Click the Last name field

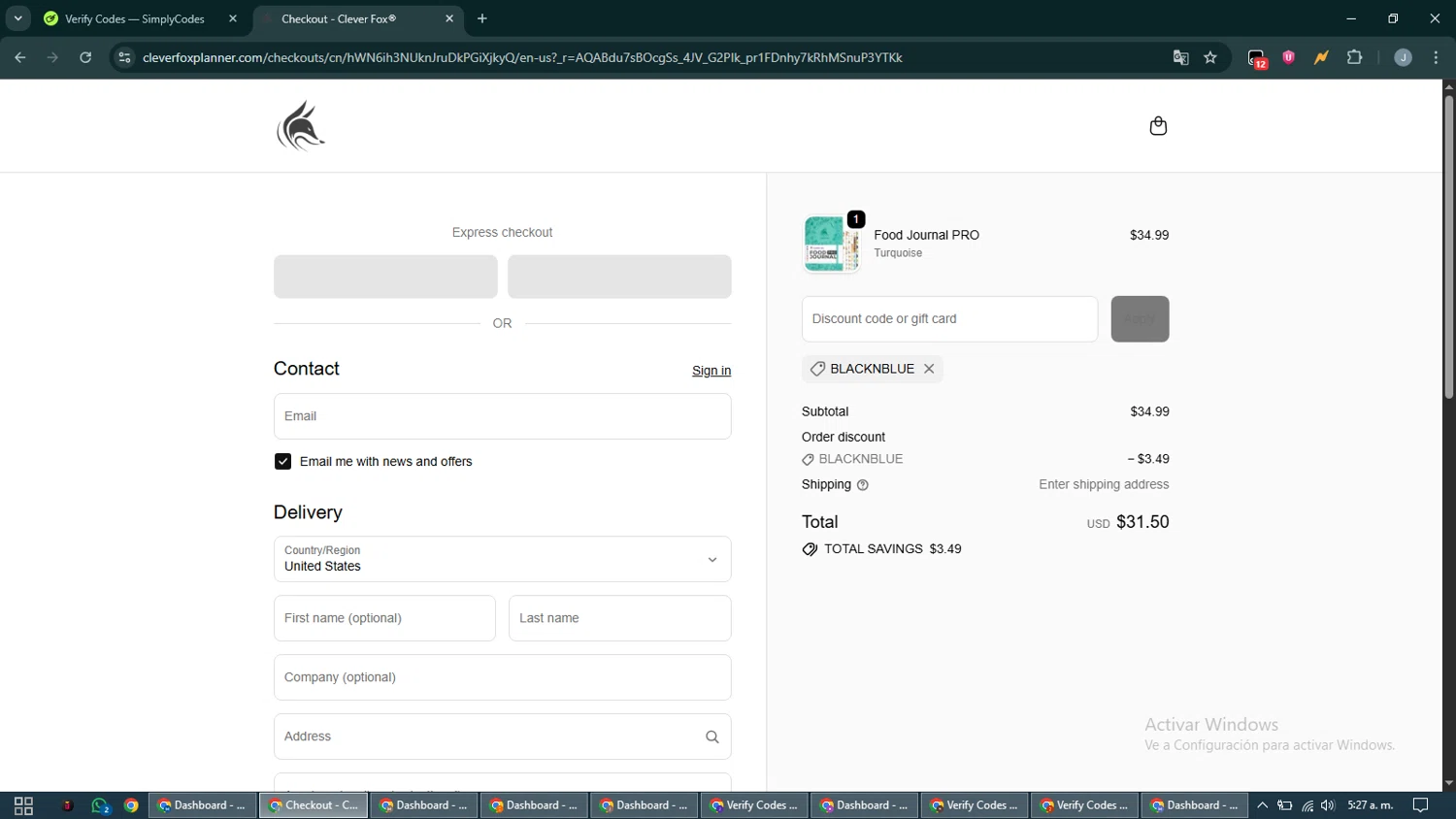[x=619, y=618]
